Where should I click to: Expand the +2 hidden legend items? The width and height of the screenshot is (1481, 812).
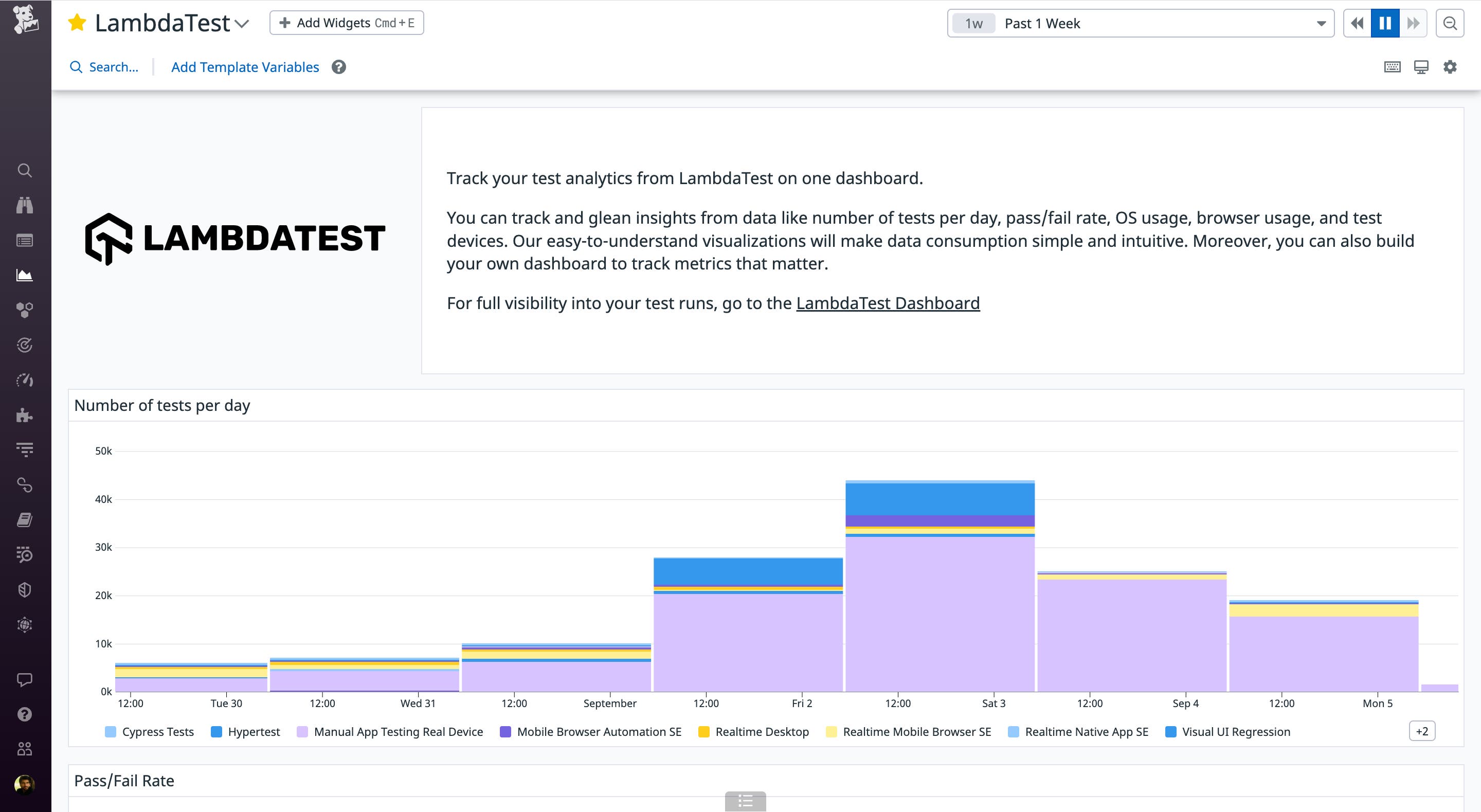1422,731
